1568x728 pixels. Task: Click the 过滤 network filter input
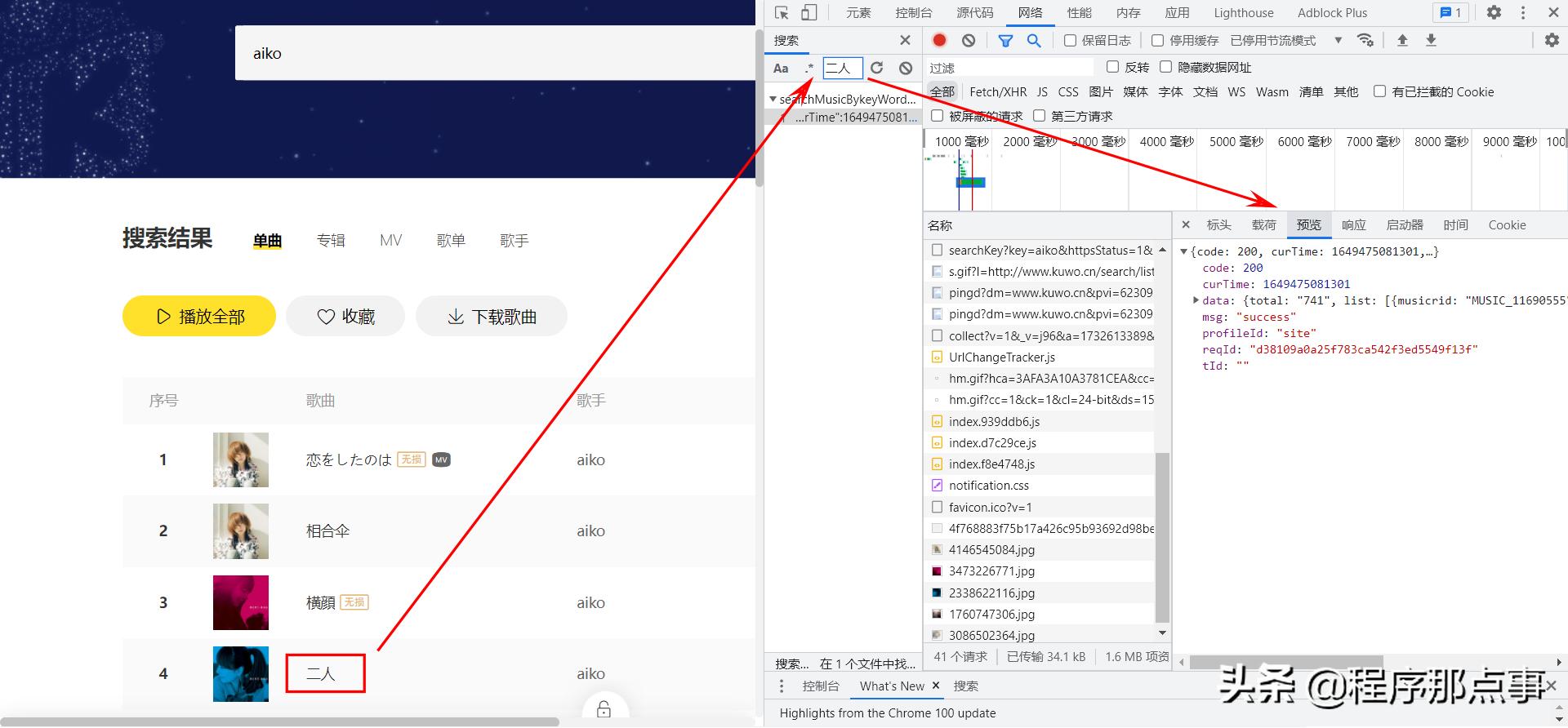1009,68
